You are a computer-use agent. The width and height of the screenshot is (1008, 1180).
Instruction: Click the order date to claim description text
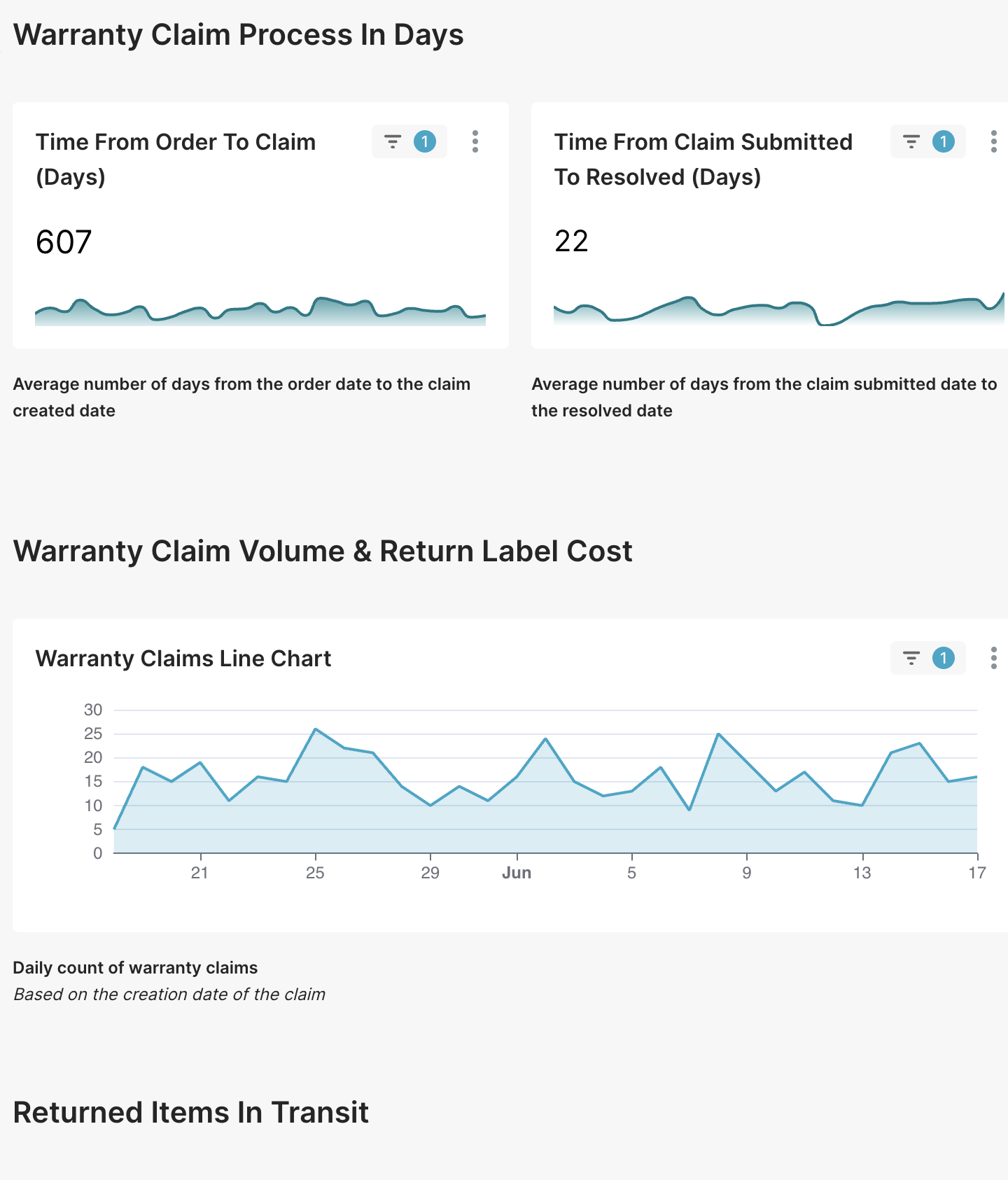click(x=241, y=398)
